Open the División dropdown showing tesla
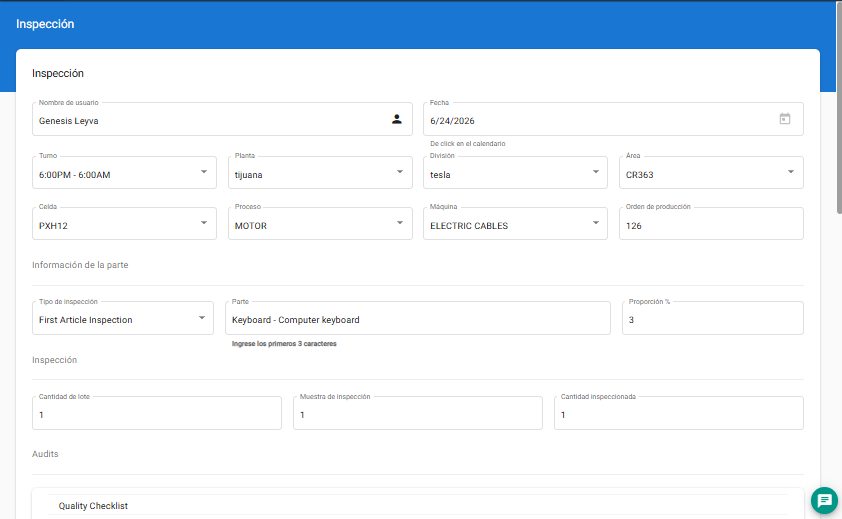 [515, 172]
